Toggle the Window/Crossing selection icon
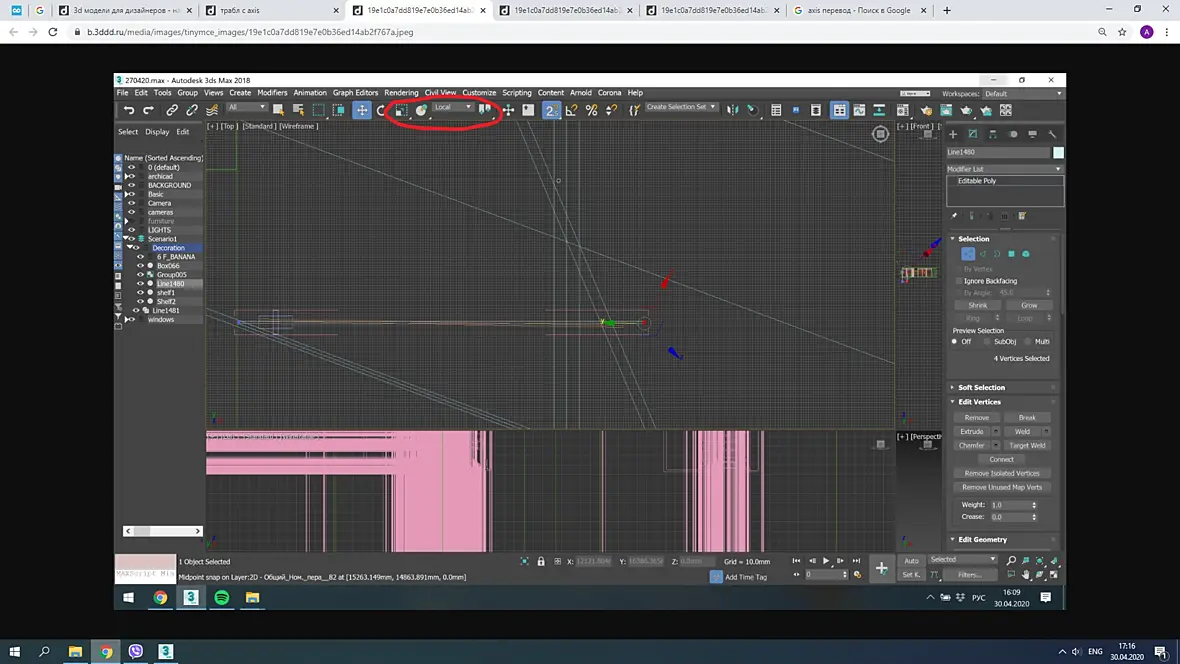This screenshot has width=1180, height=664. tap(339, 111)
